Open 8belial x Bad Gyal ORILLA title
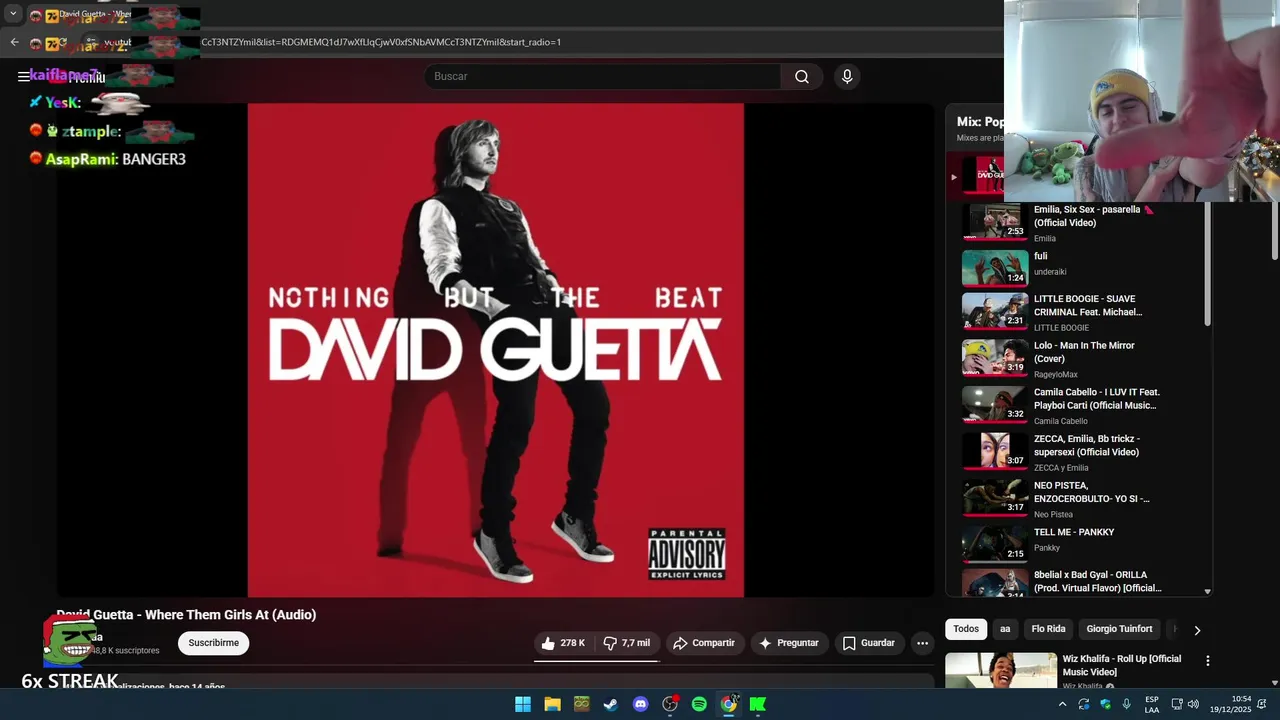Screen dimensions: 1280x720 (1097, 582)
